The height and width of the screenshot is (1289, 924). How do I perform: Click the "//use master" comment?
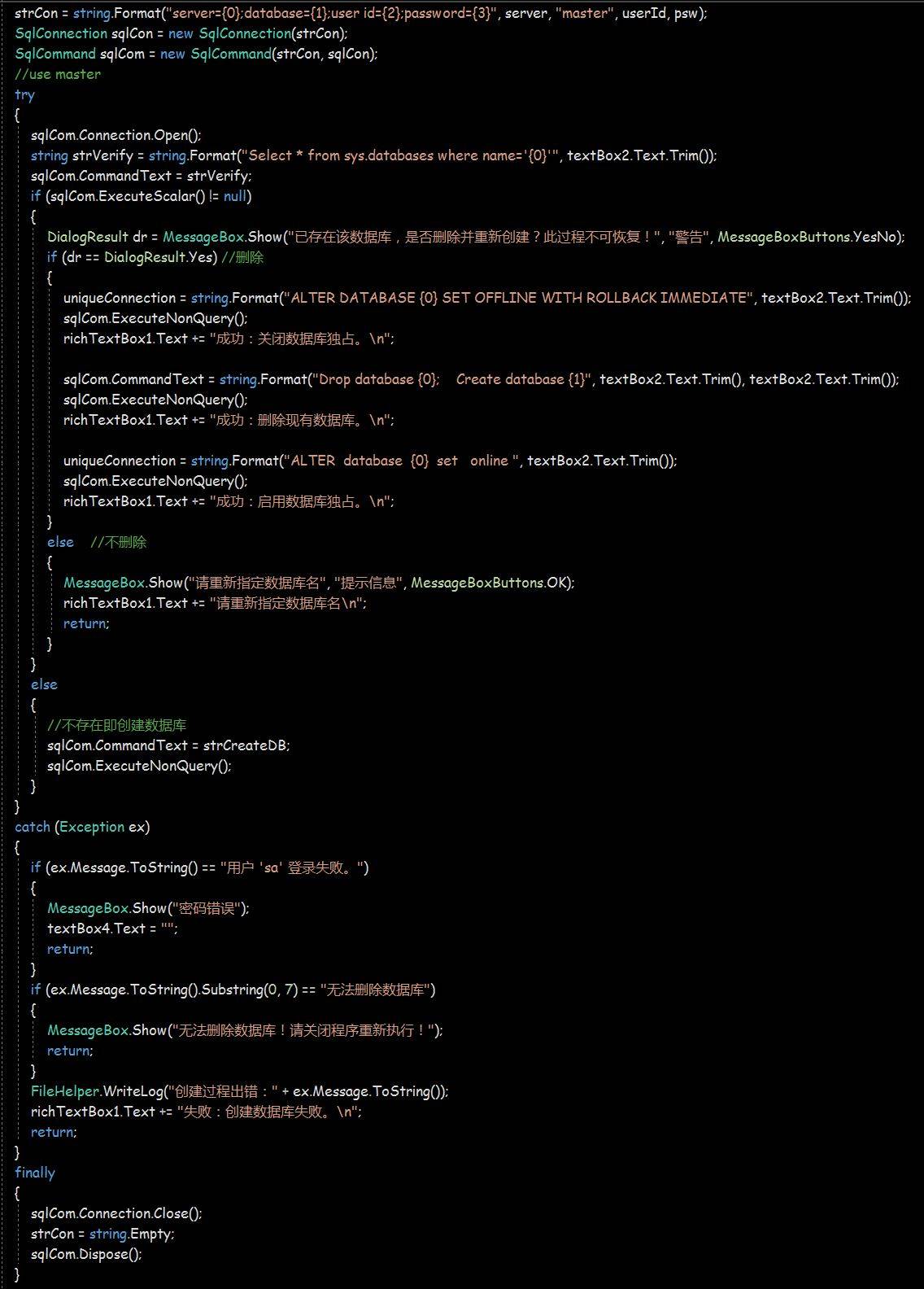point(58,74)
